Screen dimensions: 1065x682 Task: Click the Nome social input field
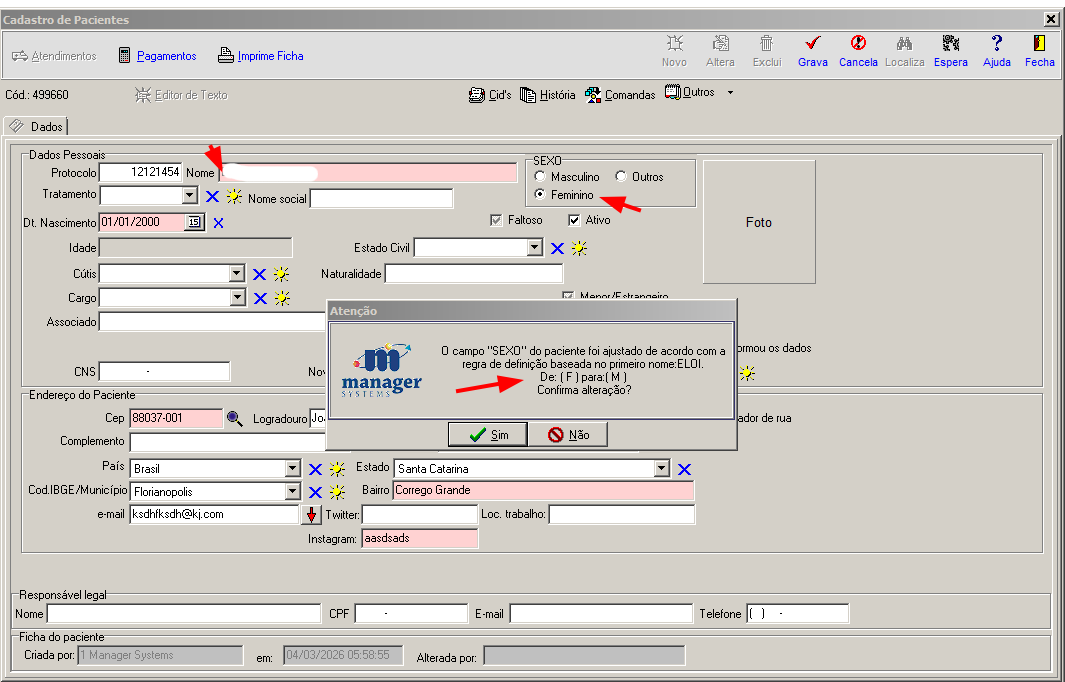tap(381, 199)
